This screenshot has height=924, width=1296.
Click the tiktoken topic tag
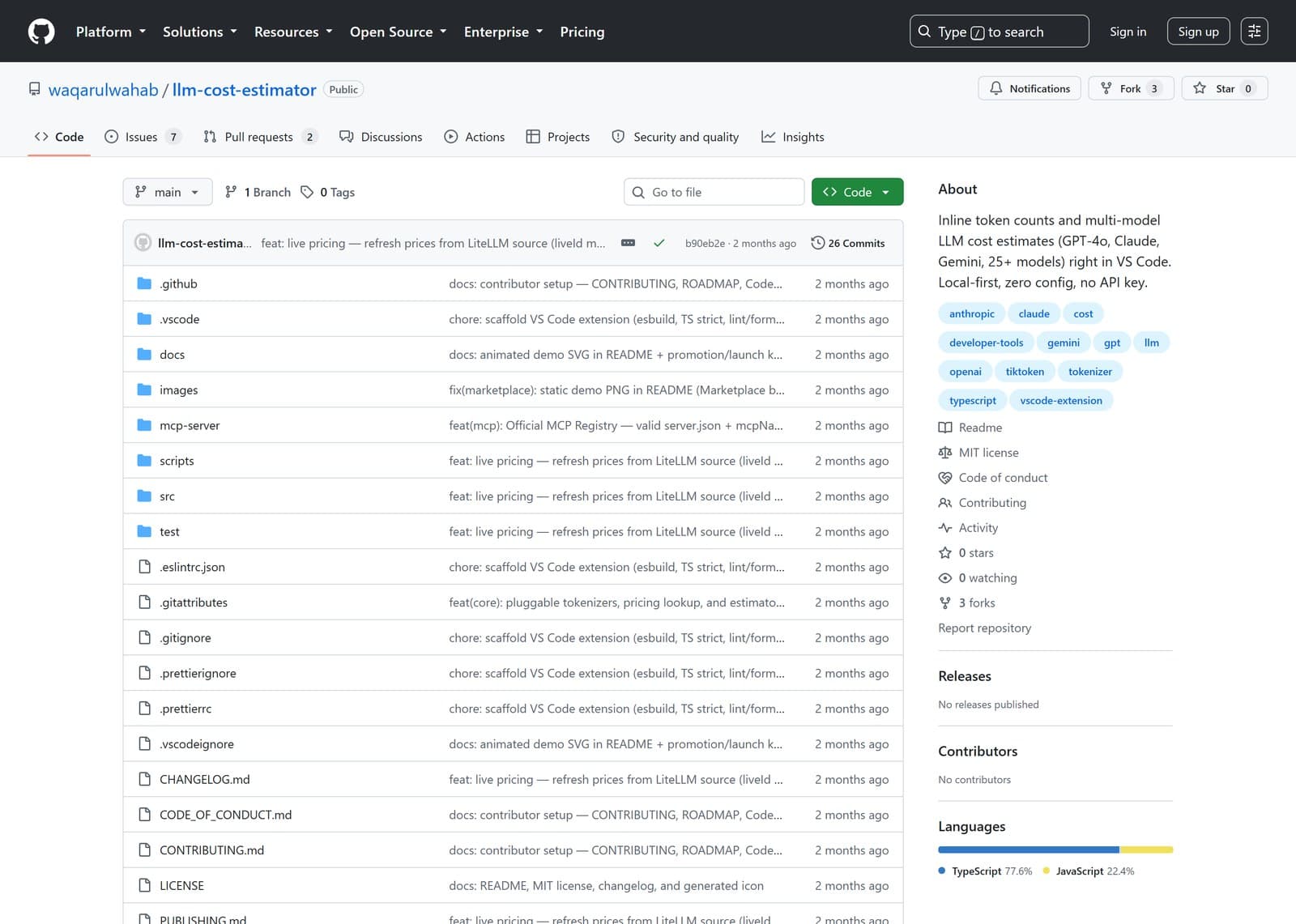[1025, 371]
